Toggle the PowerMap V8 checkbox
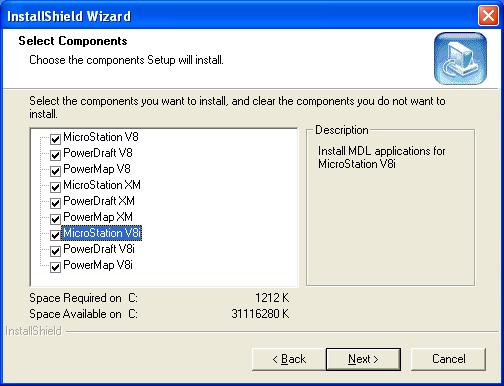Screen dimensions: 504x386 coord(55,171)
